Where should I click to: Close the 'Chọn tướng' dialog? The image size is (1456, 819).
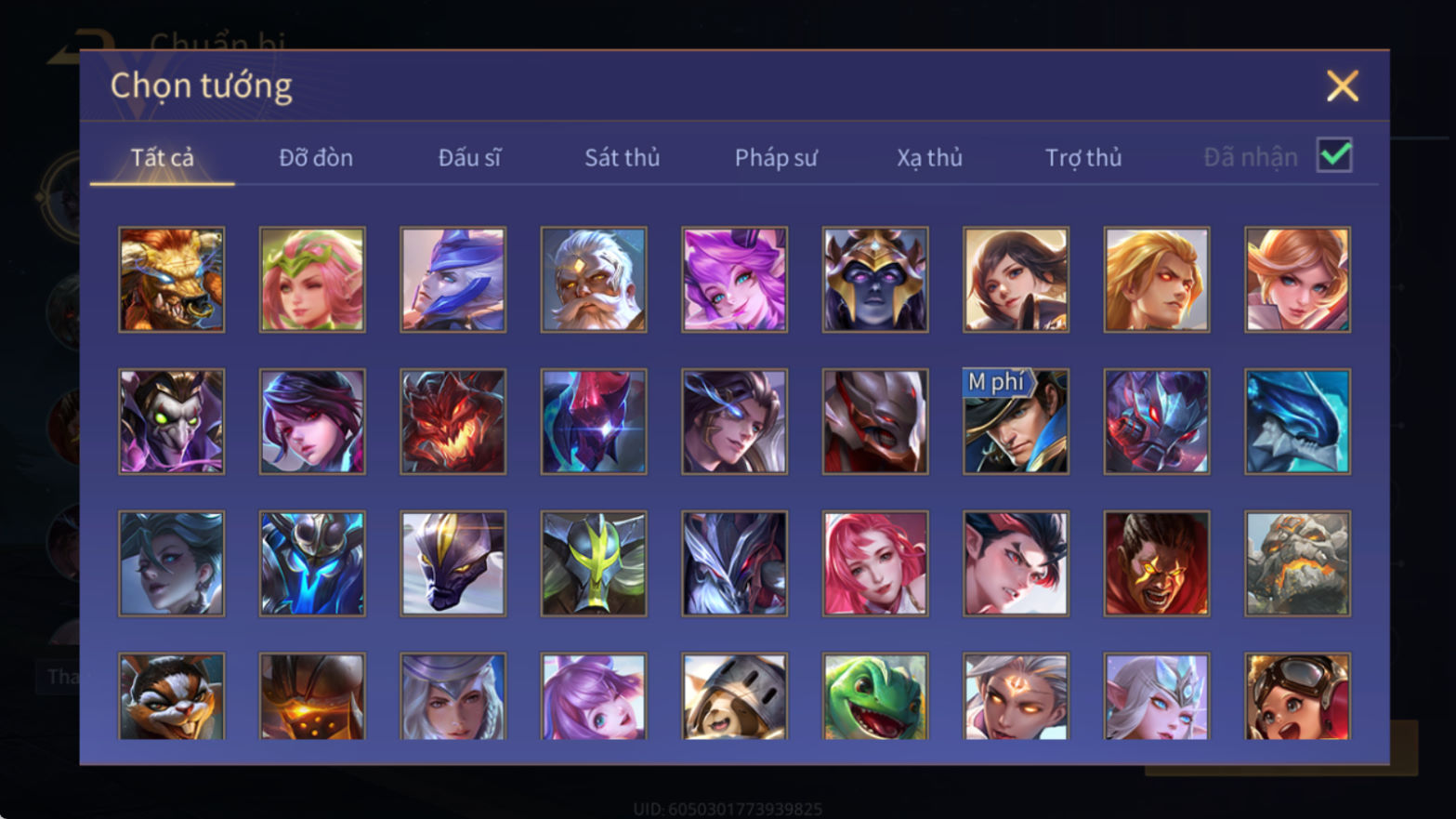click(1342, 86)
